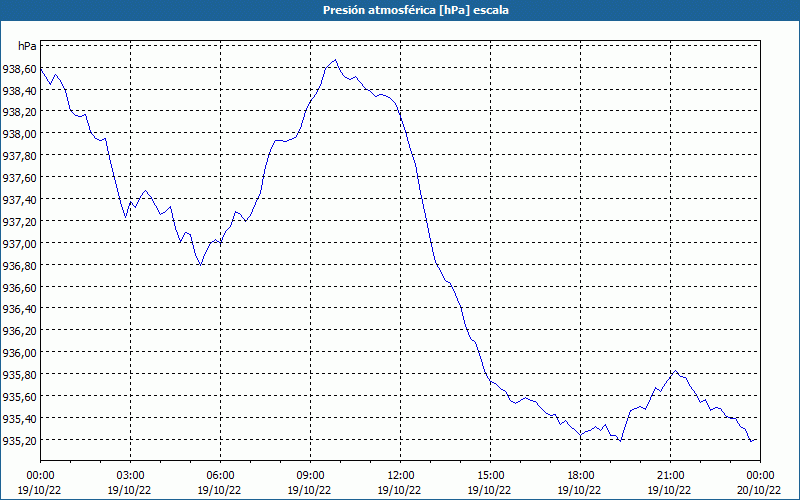
Task: Select the 937,60 y-axis value
Action: click(x=19, y=178)
